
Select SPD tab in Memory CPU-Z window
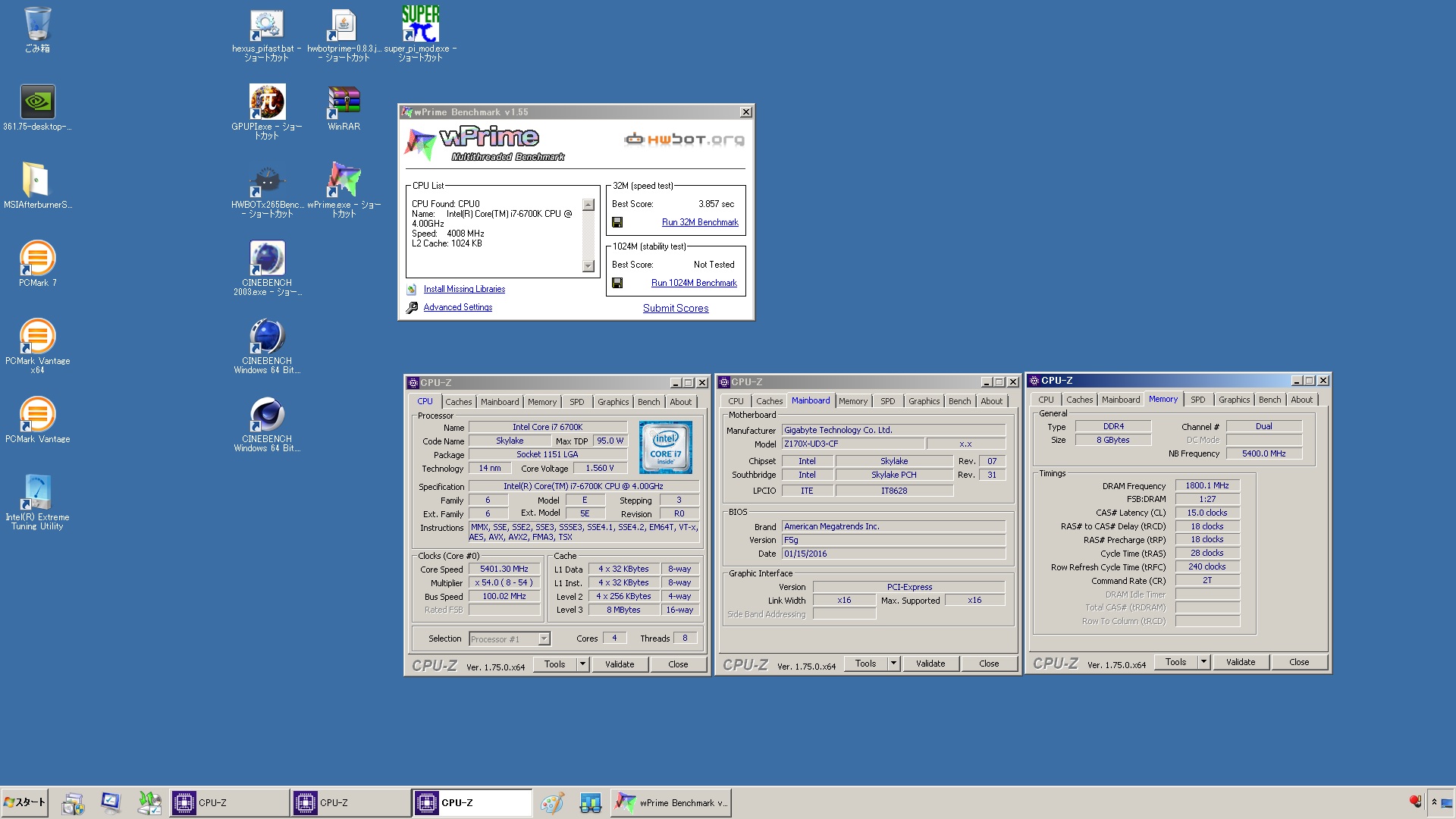coord(1197,400)
